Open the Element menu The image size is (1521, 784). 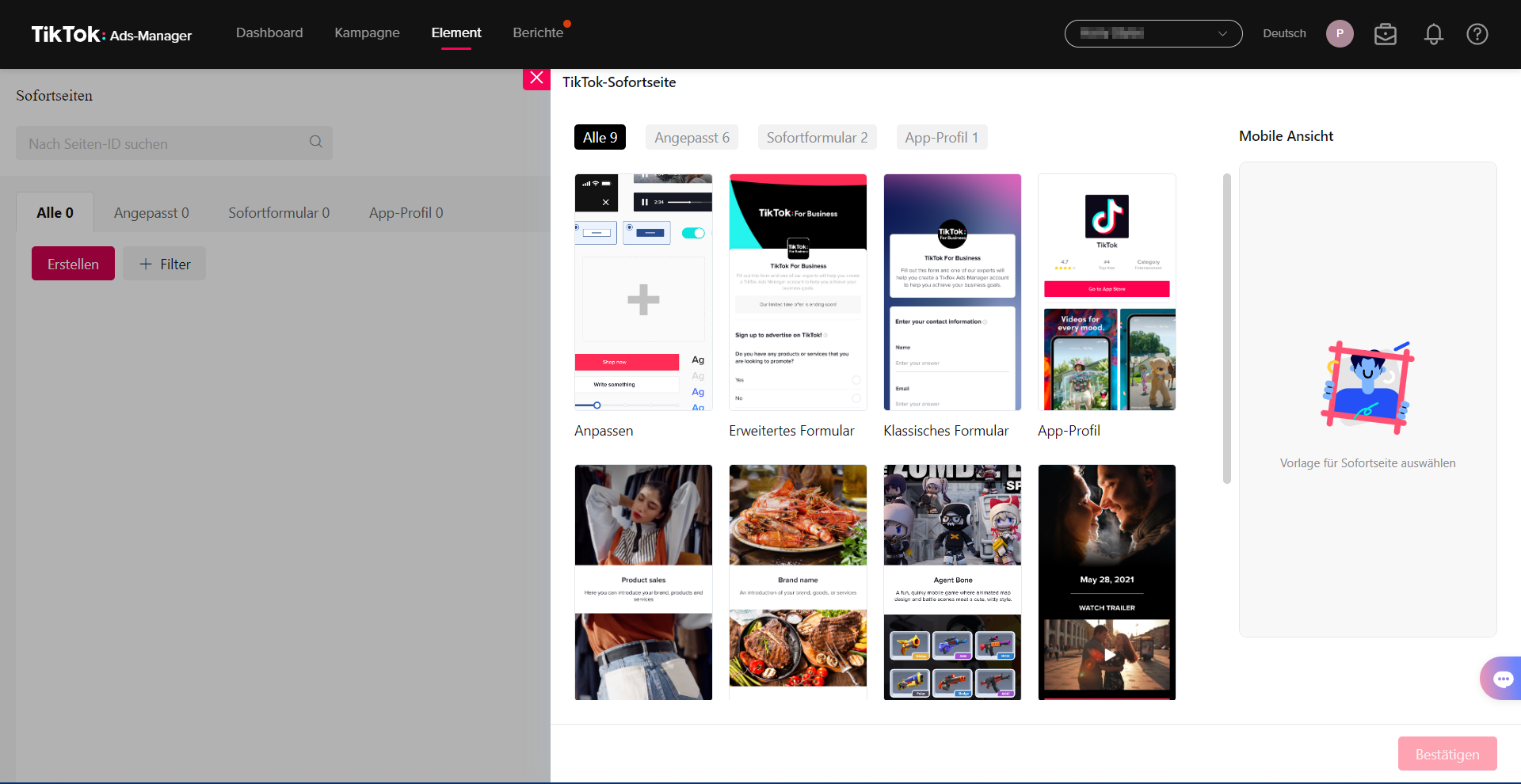tap(456, 33)
